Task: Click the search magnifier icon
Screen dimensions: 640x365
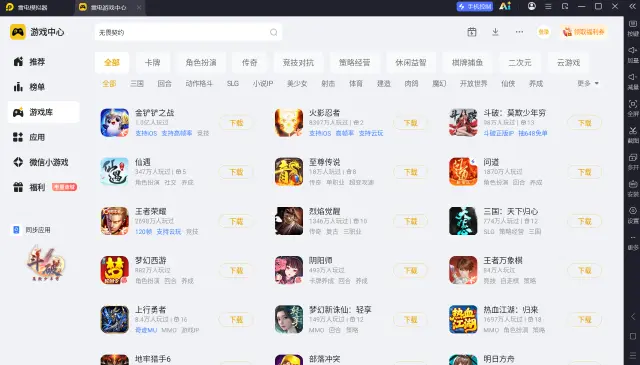Action: tap(273, 32)
